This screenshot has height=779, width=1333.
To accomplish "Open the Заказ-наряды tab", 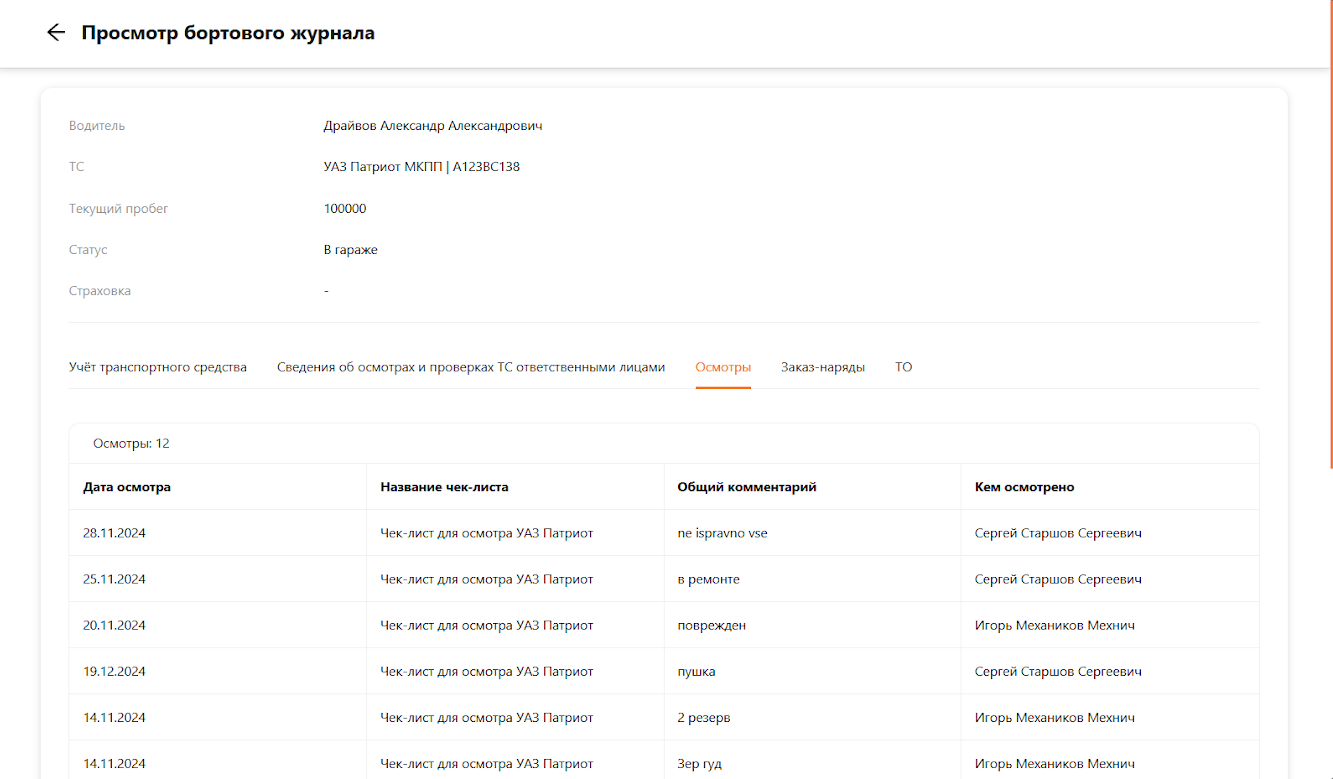I will [x=823, y=367].
